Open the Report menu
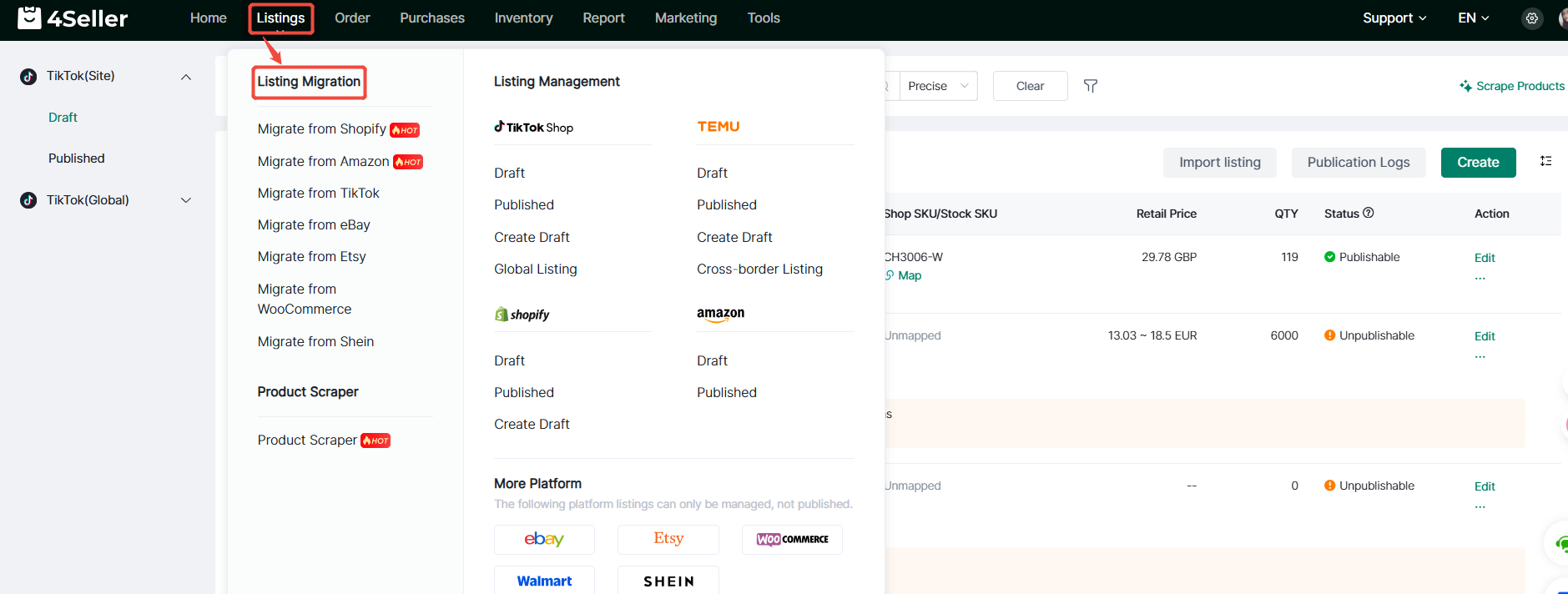 pos(603,18)
